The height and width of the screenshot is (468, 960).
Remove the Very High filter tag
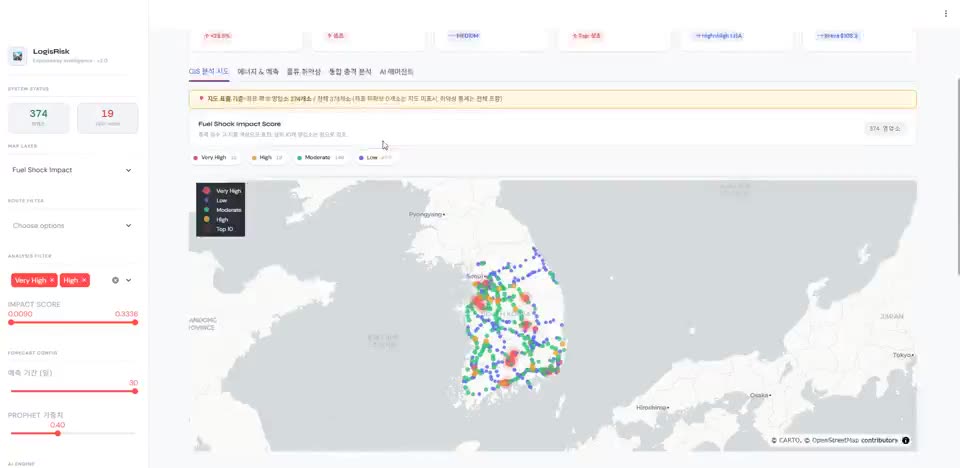[52, 280]
